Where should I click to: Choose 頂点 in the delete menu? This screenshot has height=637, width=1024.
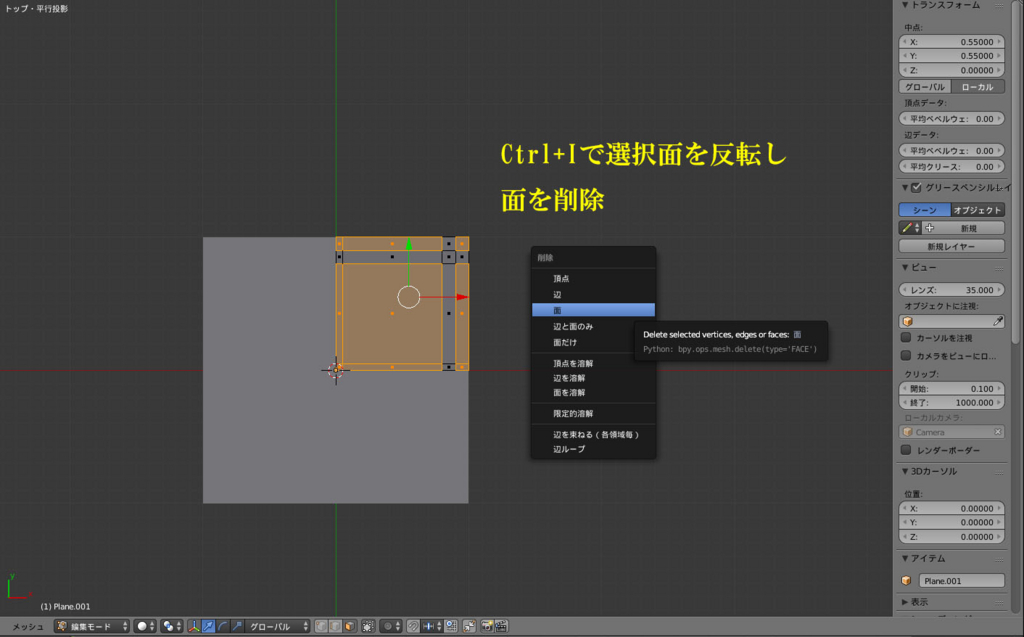pyautogui.click(x=593, y=278)
